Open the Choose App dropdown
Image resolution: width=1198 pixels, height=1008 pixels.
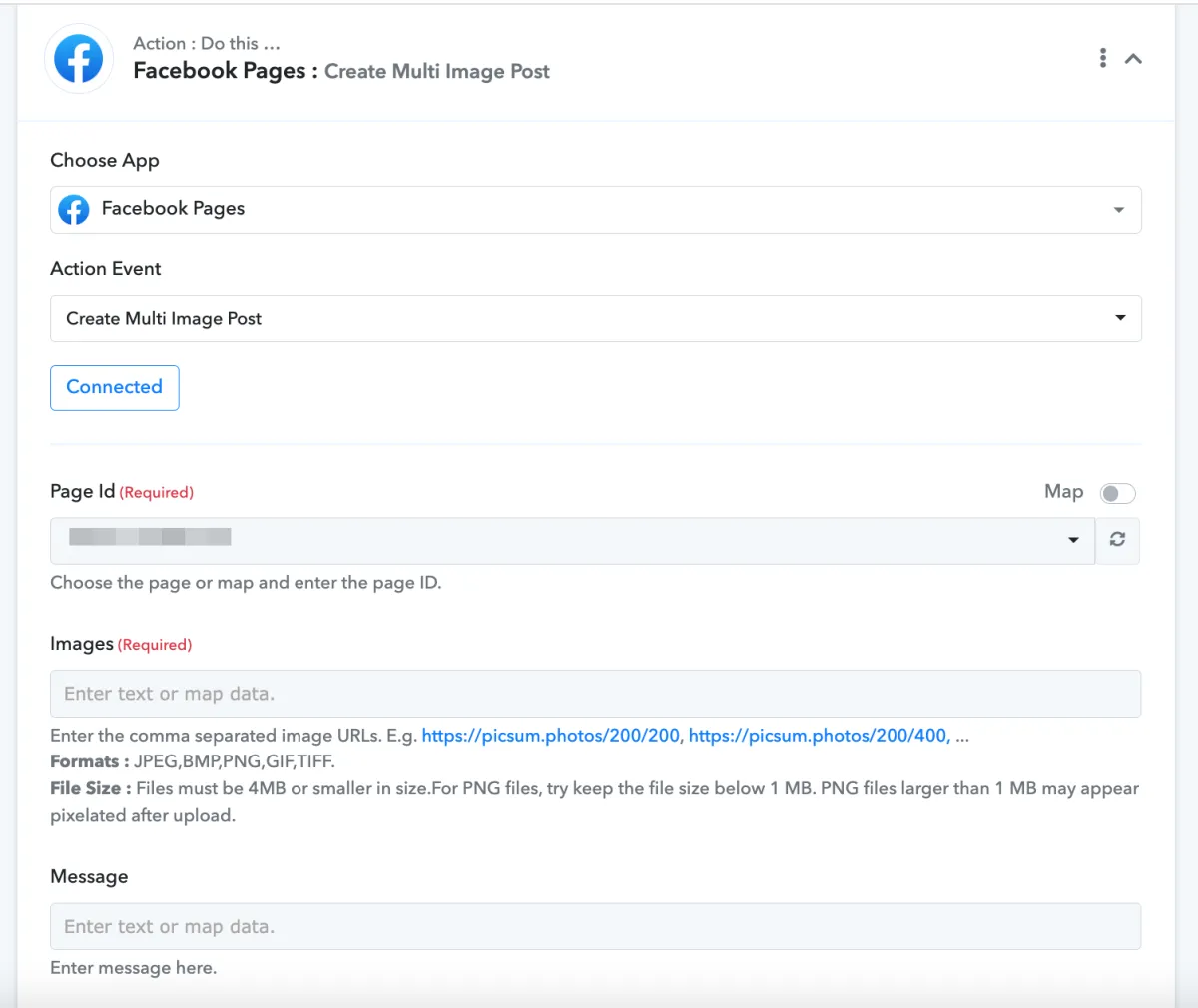pyautogui.click(x=595, y=210)
